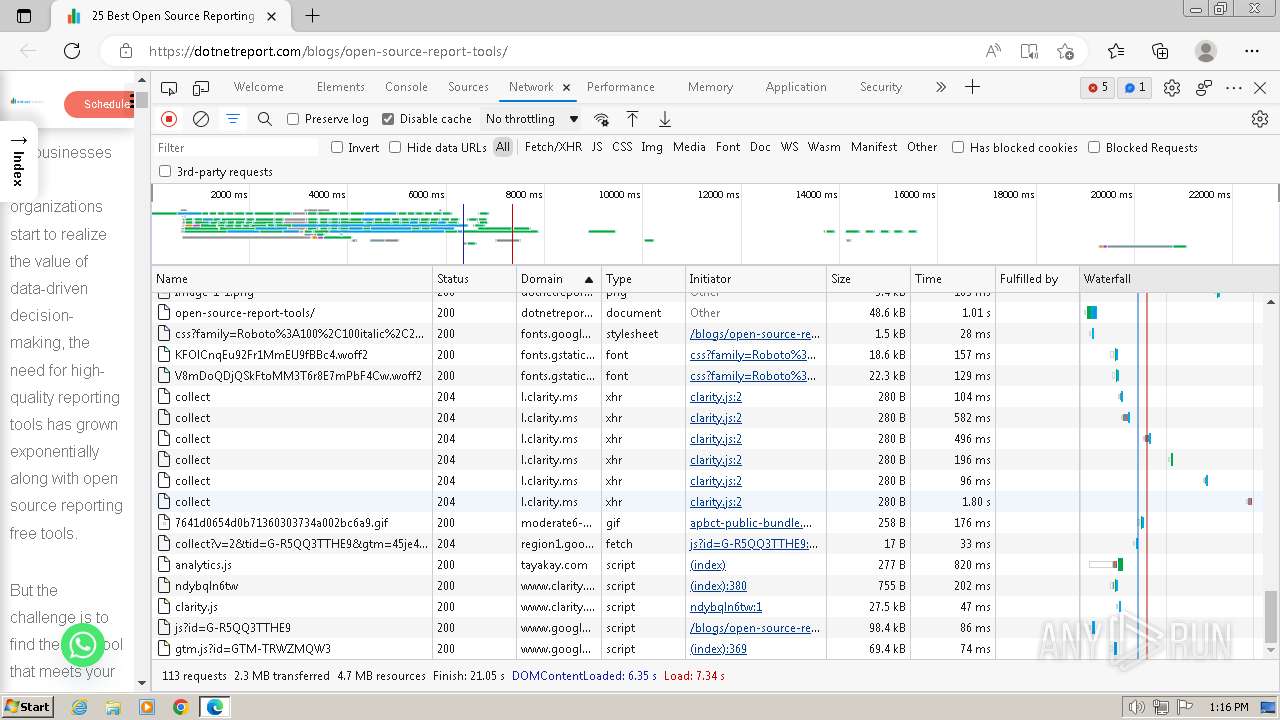Sort by Time column header
This screenshot has width=1280, height=720.
coord(952,279)
